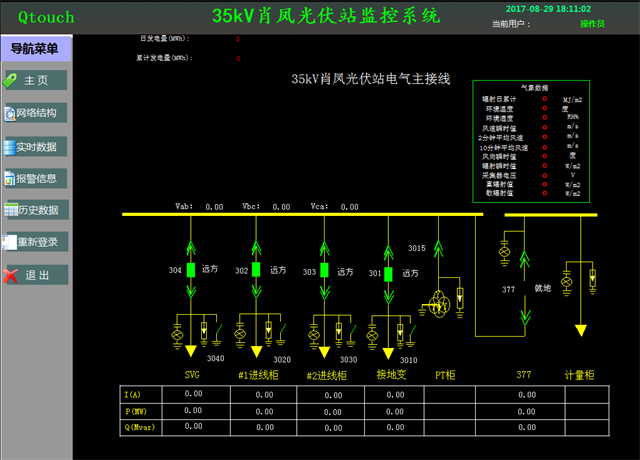This screenshot has height=460, width=640.
Task: Click green breaker 301 of 接地变
Action: pos(388,272)
